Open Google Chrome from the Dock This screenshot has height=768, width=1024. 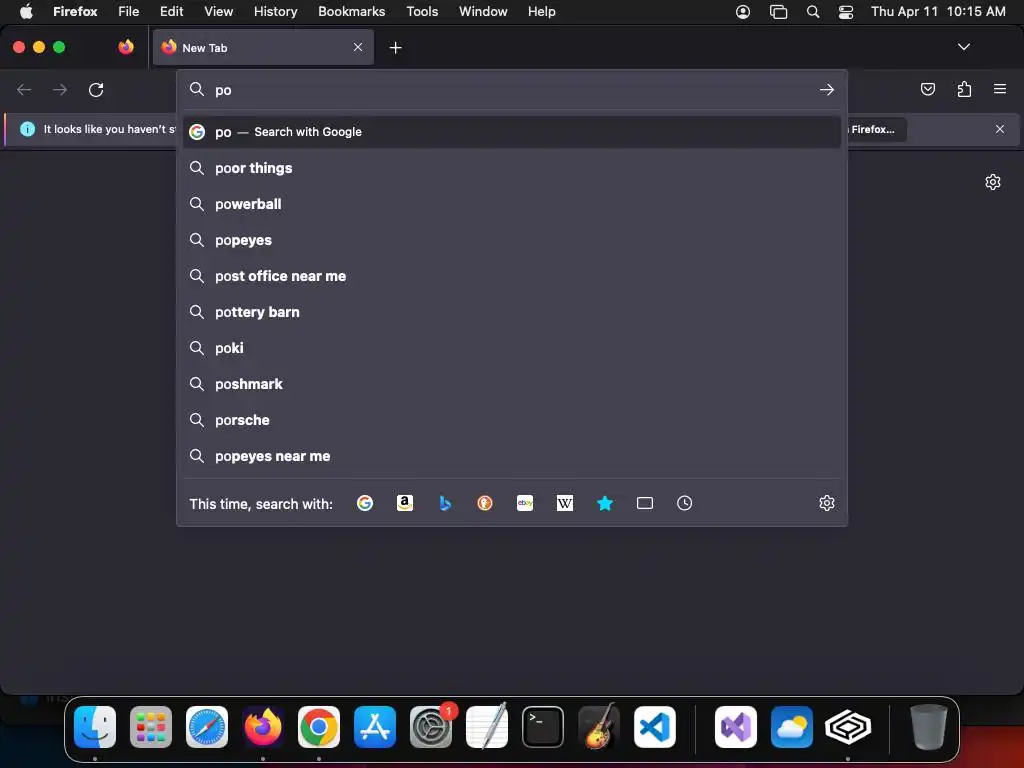[319, 726]
